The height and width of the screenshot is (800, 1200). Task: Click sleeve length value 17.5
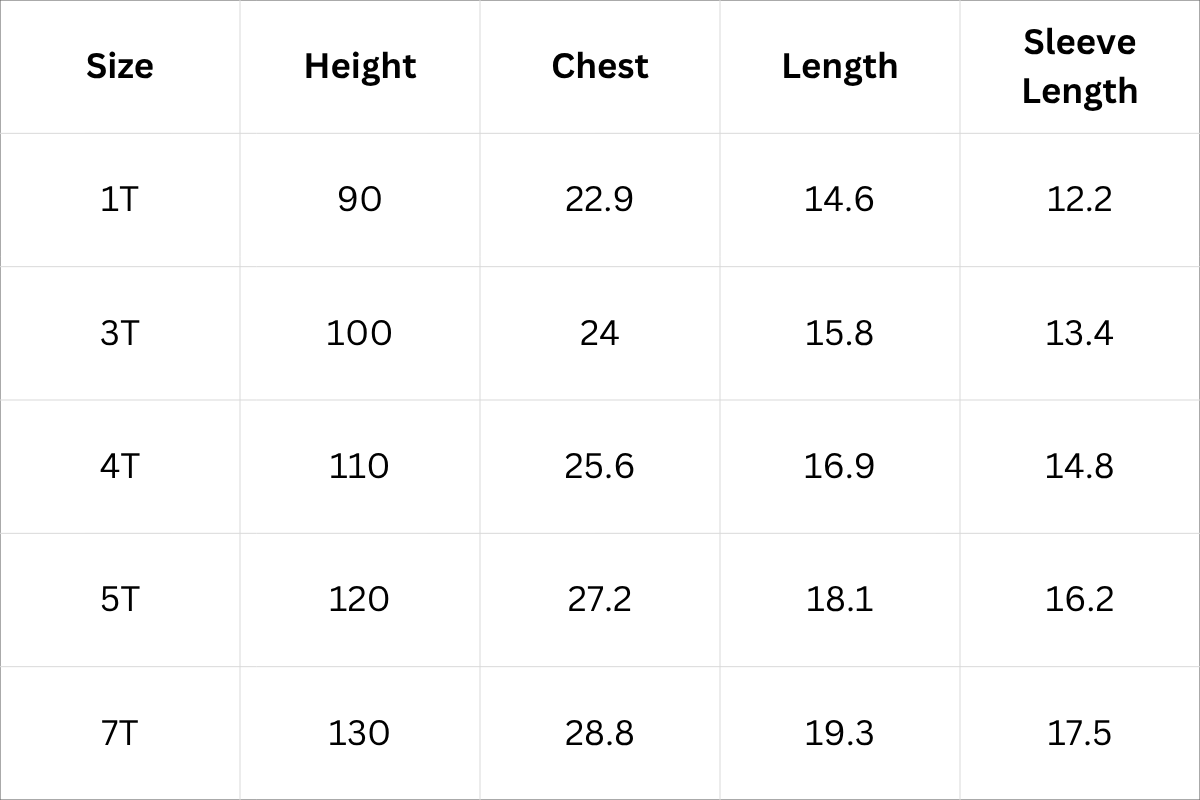(x=1080, y=733)
